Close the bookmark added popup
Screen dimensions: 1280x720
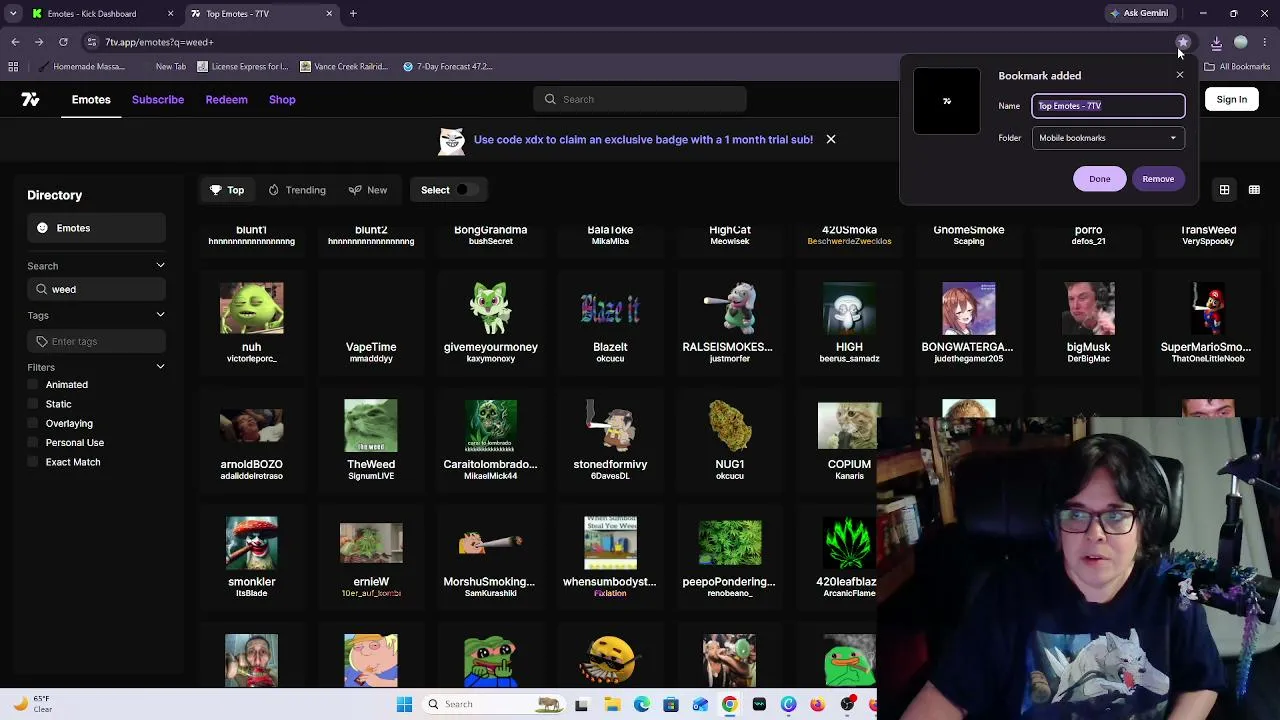coord(1180,75)
